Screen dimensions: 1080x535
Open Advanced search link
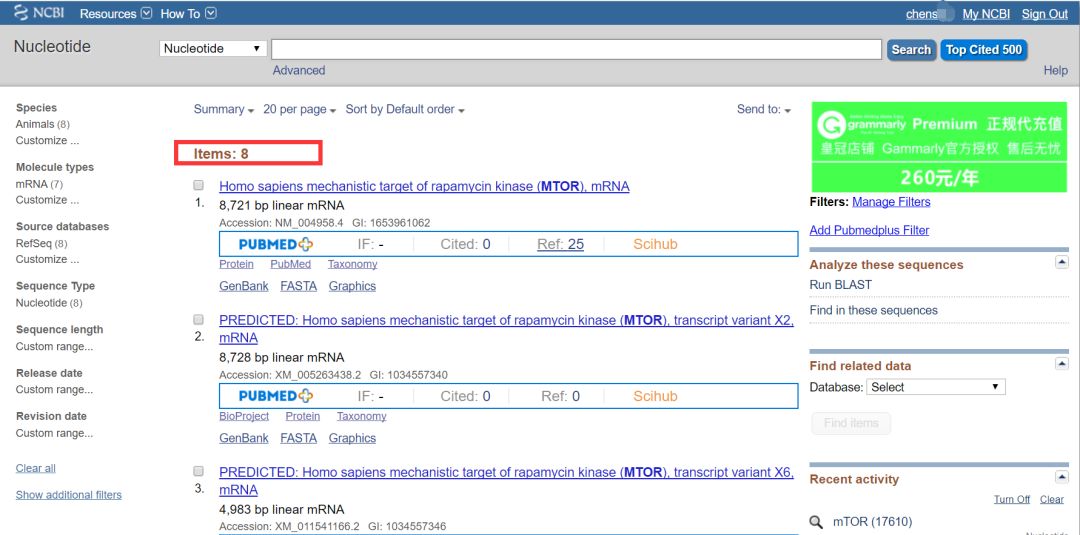[298, 70]
